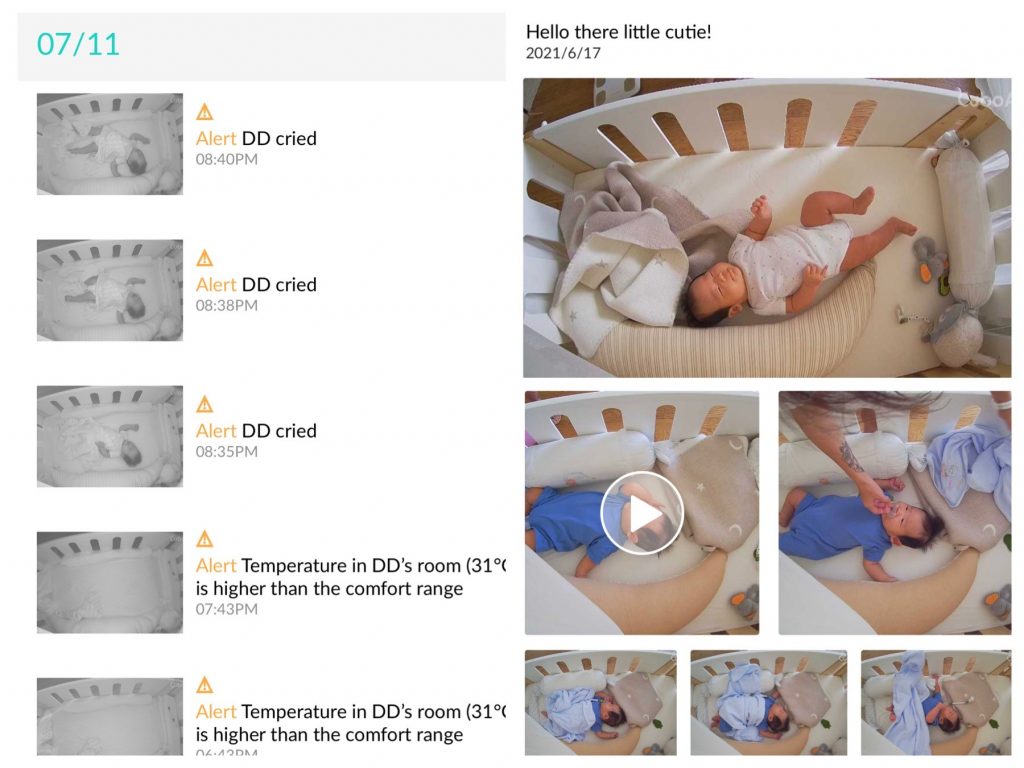Image resolution: width=1024 pixels, height=768 pixels.
Task: Click the warning icon on the bottom temperature alert
Action: point(205,685)
